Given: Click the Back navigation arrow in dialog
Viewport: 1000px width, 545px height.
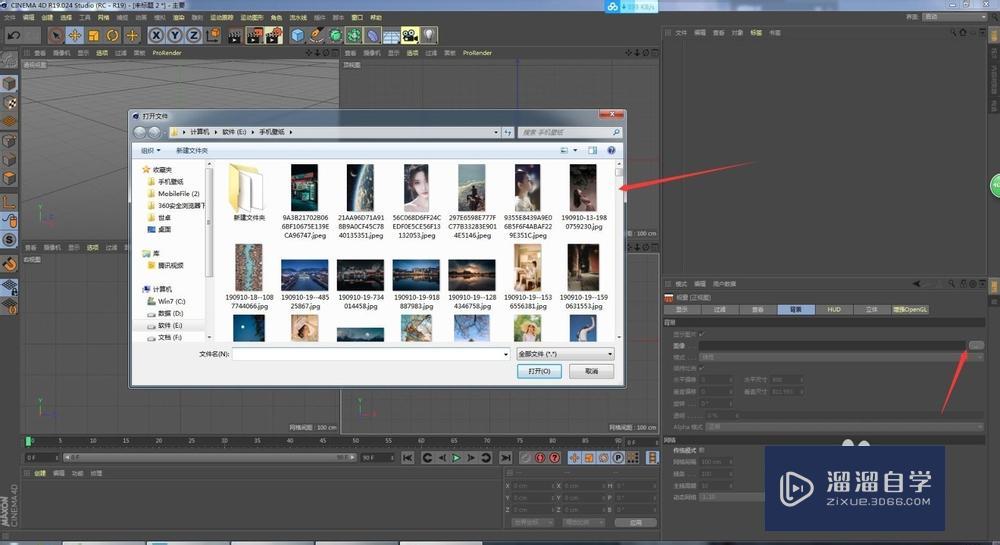Looking at the screenshot, I should click(x=139, y=132).
